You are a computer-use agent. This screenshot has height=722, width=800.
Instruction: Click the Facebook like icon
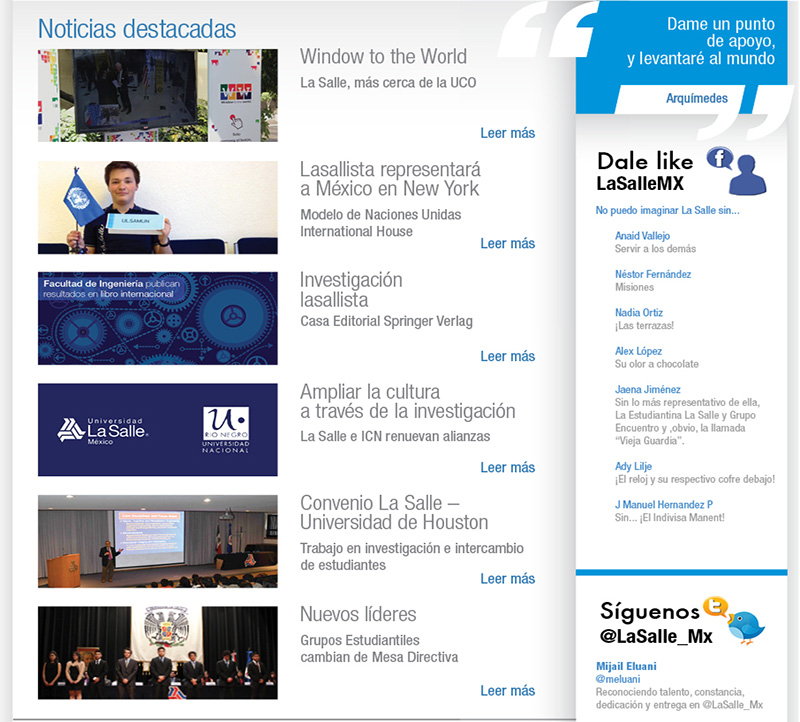click(735, 170)
